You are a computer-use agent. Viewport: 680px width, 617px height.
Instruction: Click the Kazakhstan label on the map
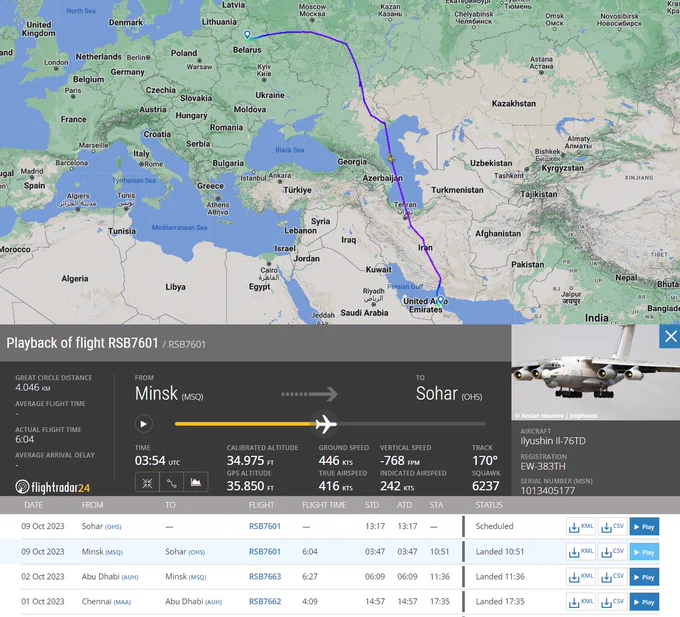pyautogui.click(x=513, y=104)
